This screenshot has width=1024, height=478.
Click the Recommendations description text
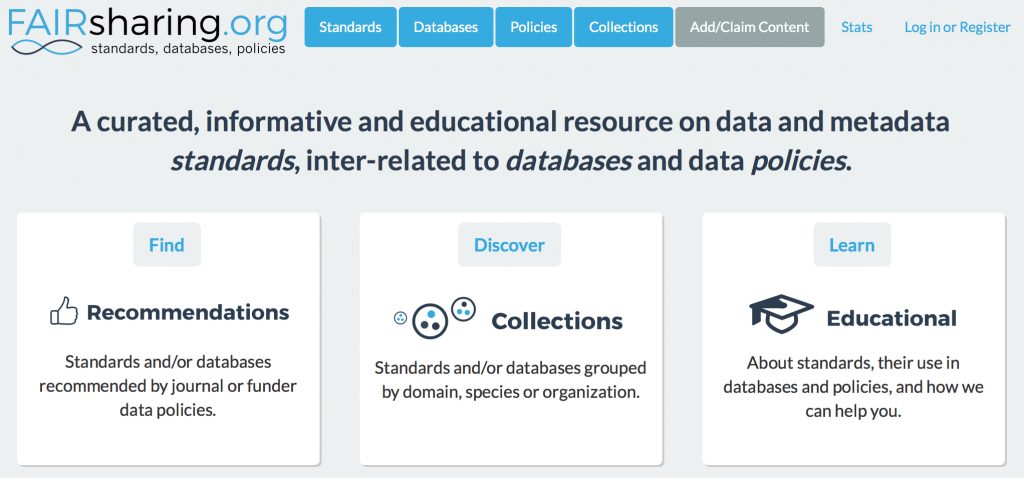click(x=168, y=386)
